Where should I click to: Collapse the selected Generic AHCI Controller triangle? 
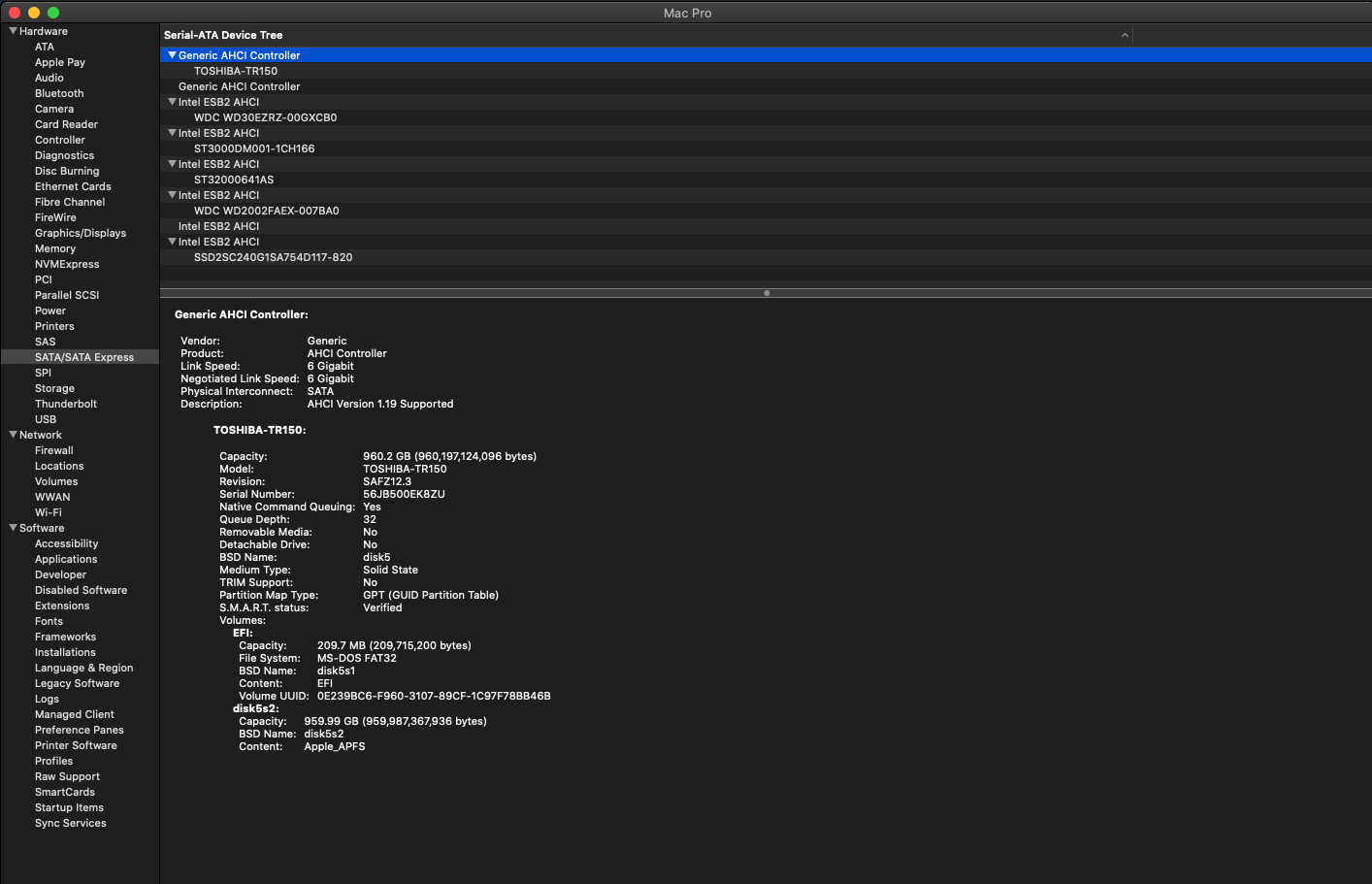click(x=173, y=55)
